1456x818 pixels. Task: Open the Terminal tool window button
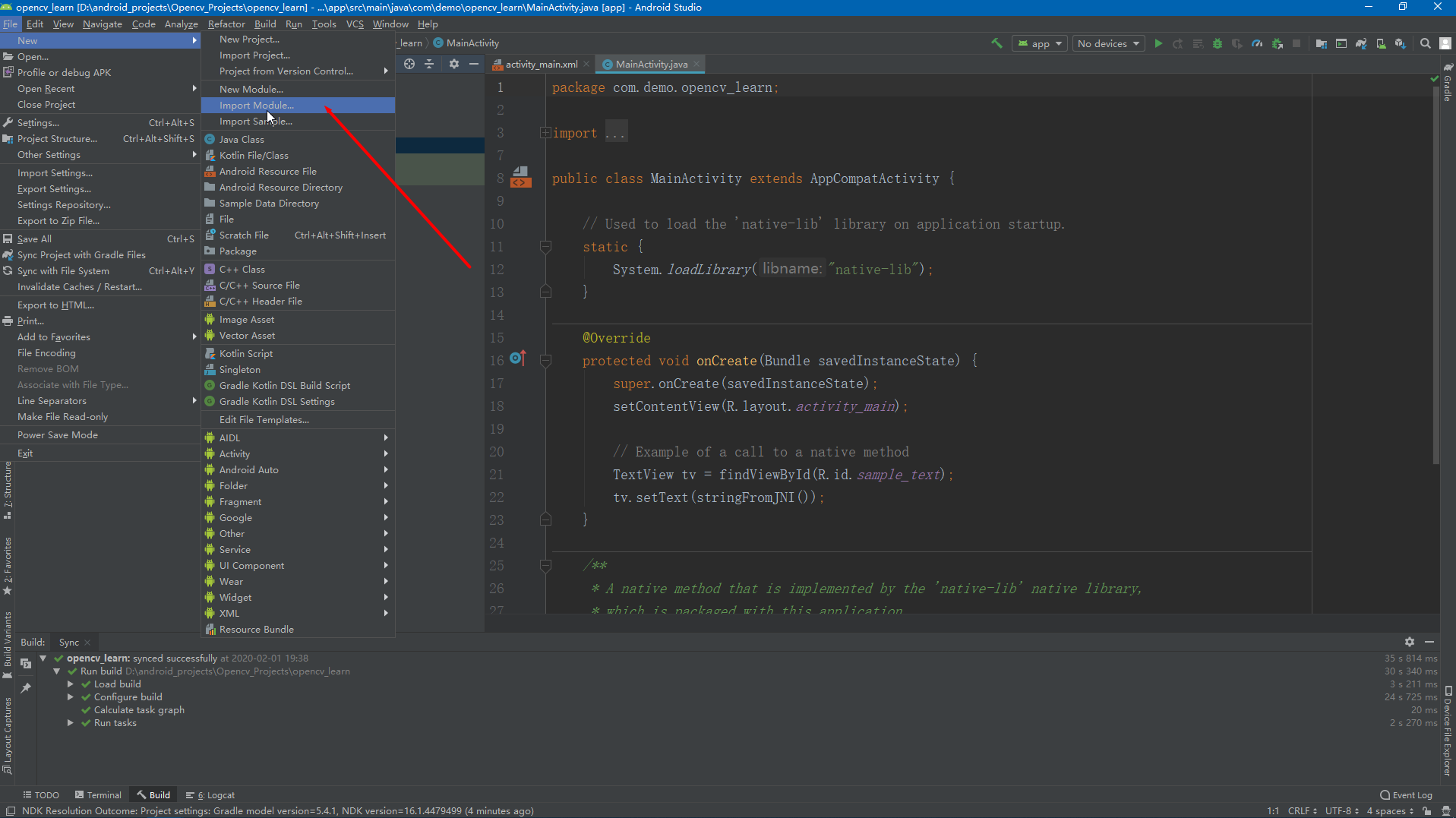[99, 794]
